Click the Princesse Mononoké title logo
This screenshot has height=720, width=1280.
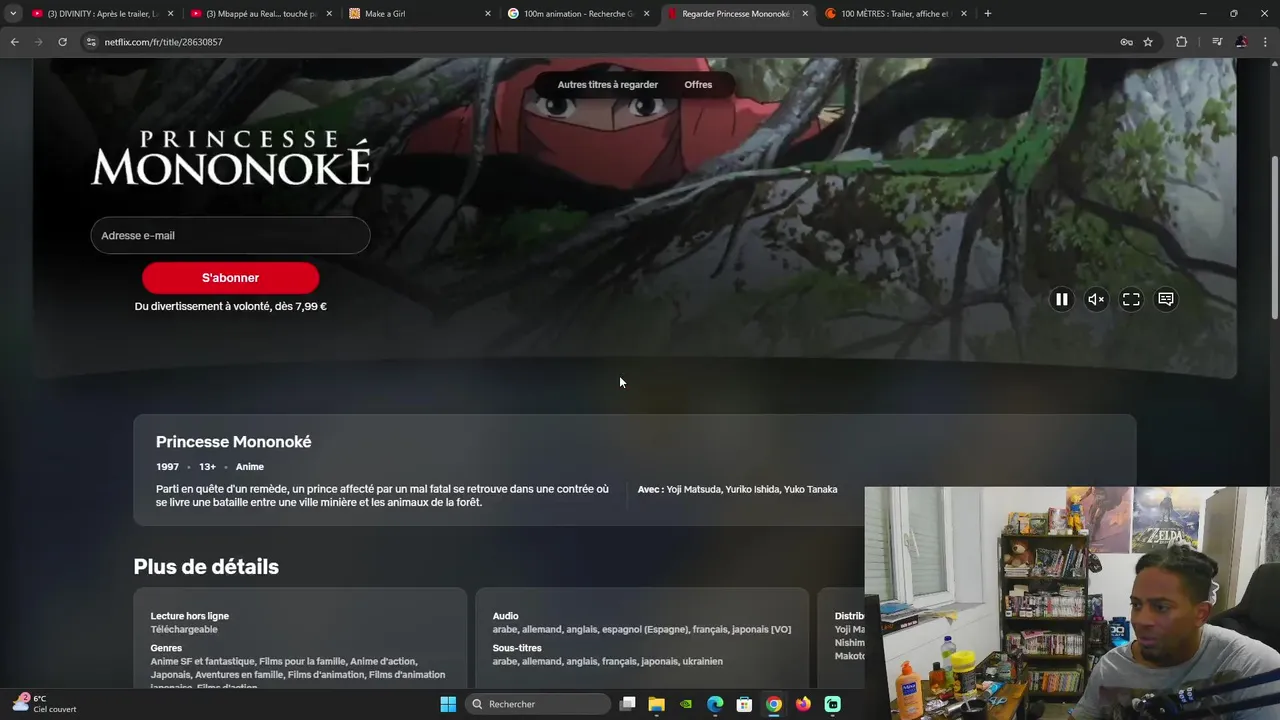231,158
